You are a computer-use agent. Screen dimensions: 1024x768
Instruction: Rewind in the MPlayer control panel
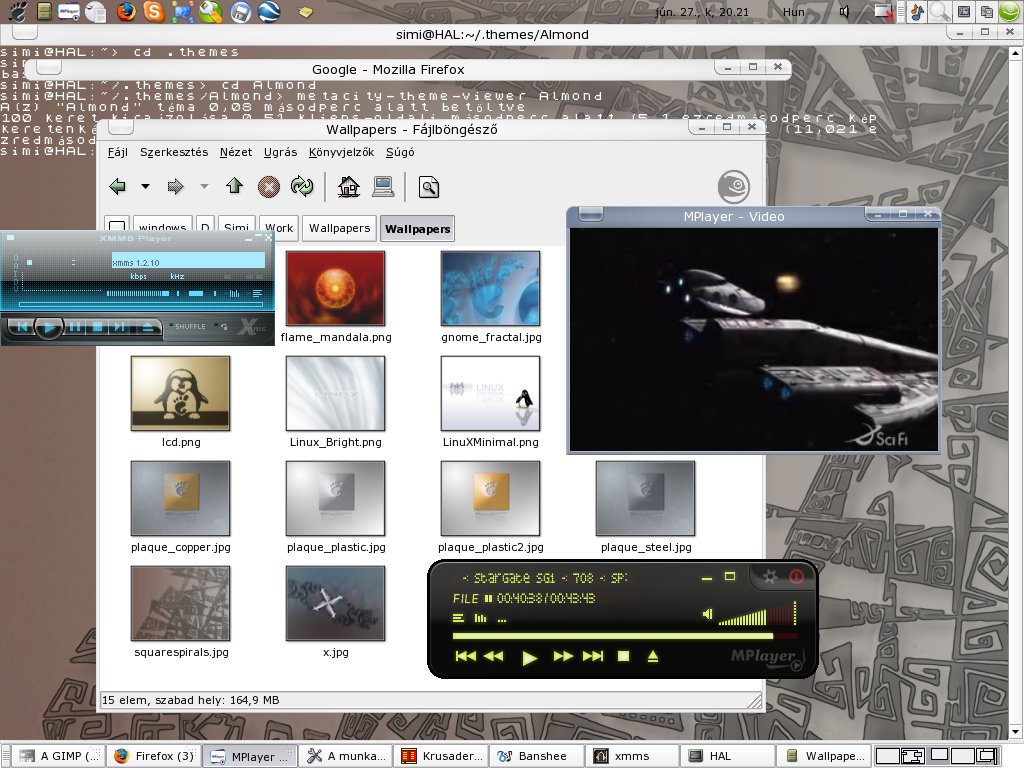[494, 656]
